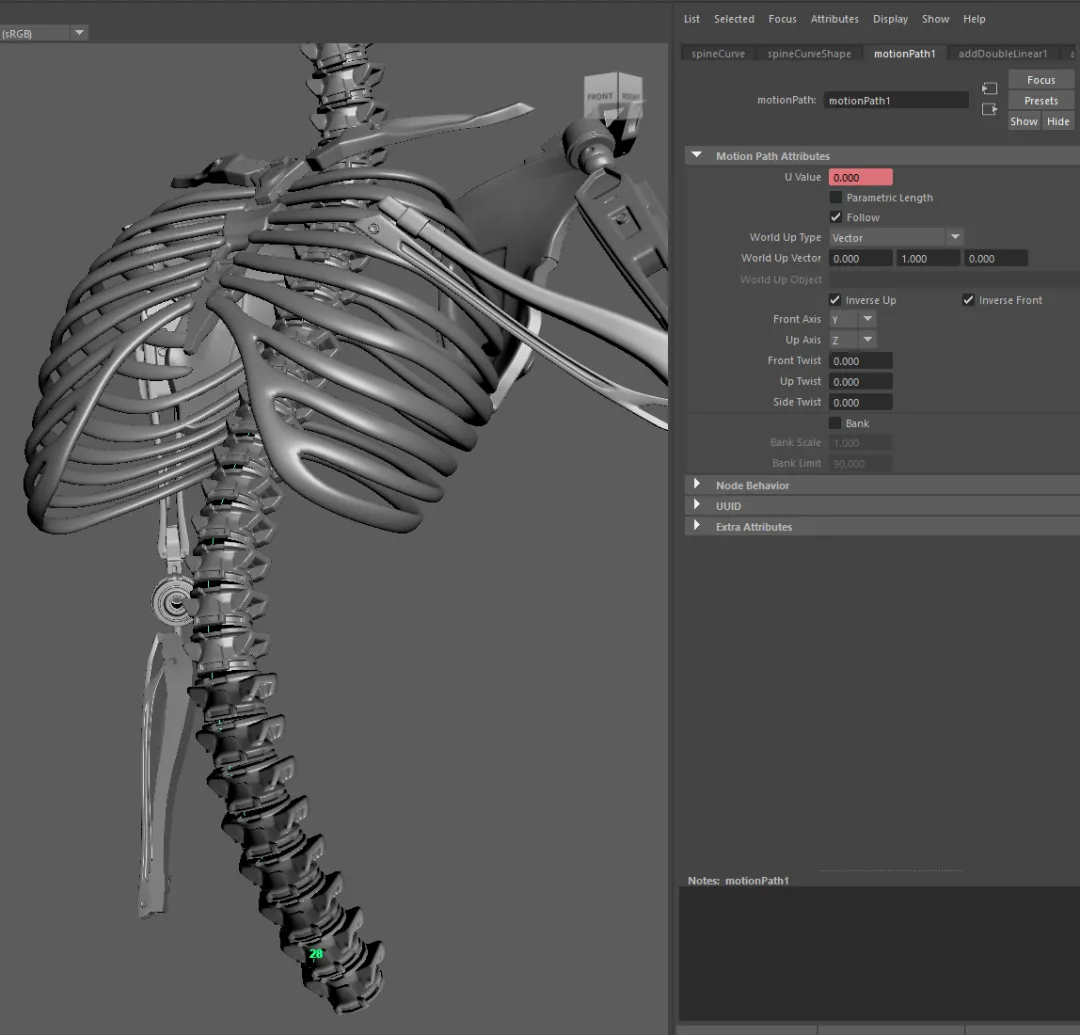Open the Focus menu

pyautogui.click(x=782, y=19)
